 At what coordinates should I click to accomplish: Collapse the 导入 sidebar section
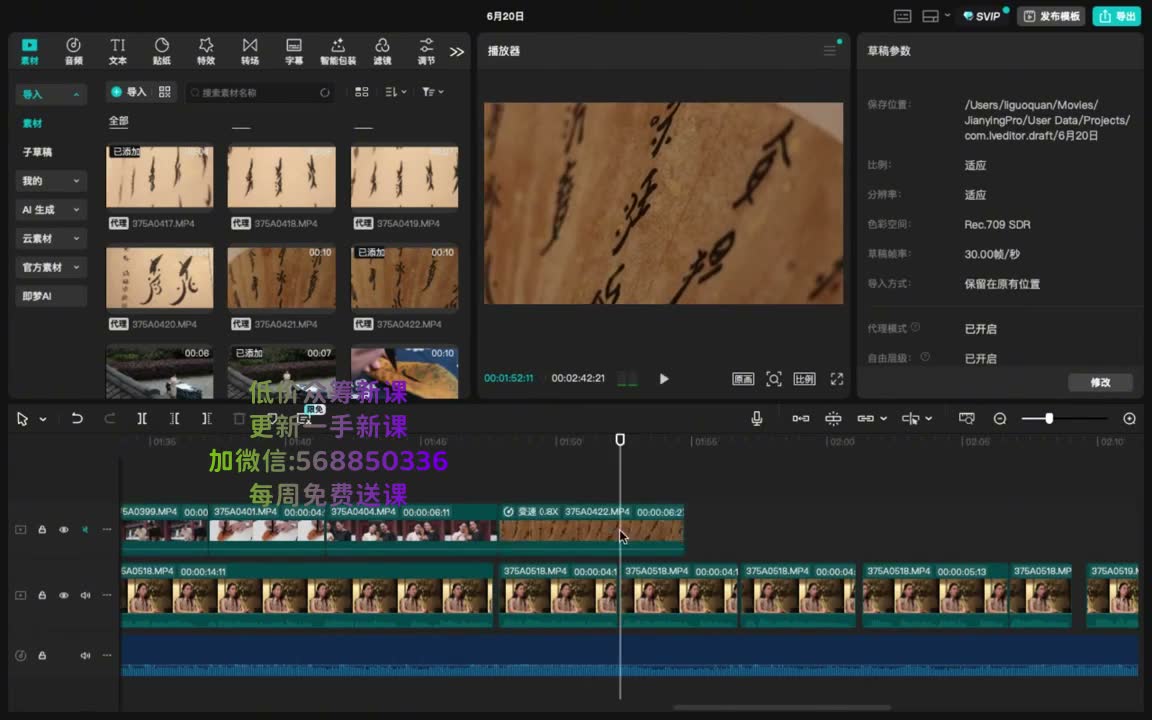[x=51, y=94]
